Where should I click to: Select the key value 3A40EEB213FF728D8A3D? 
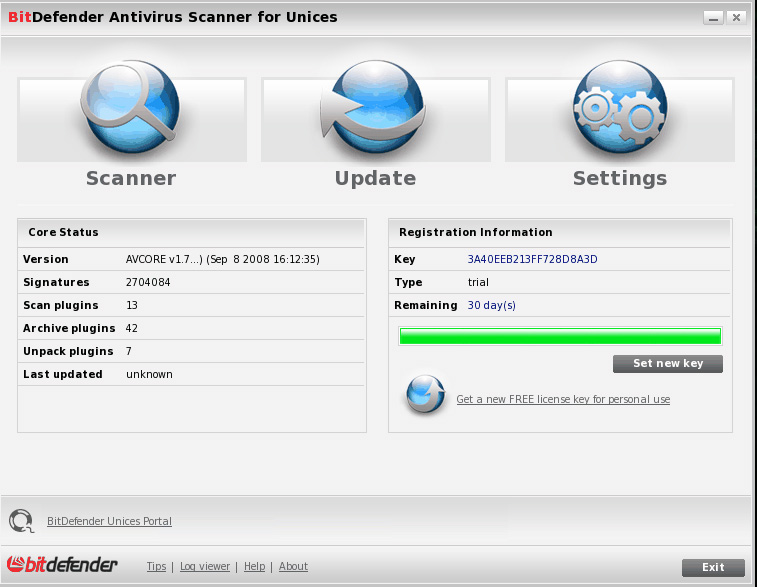532,259
